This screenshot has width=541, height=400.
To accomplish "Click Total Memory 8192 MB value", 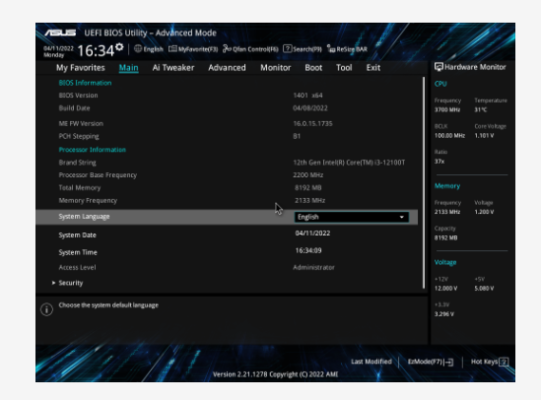I will pos(308,188).
